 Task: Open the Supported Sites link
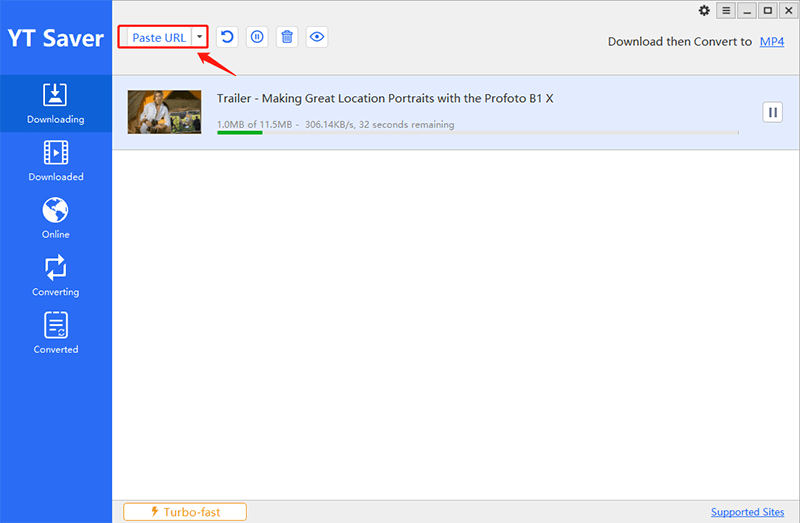coord(747,512)
